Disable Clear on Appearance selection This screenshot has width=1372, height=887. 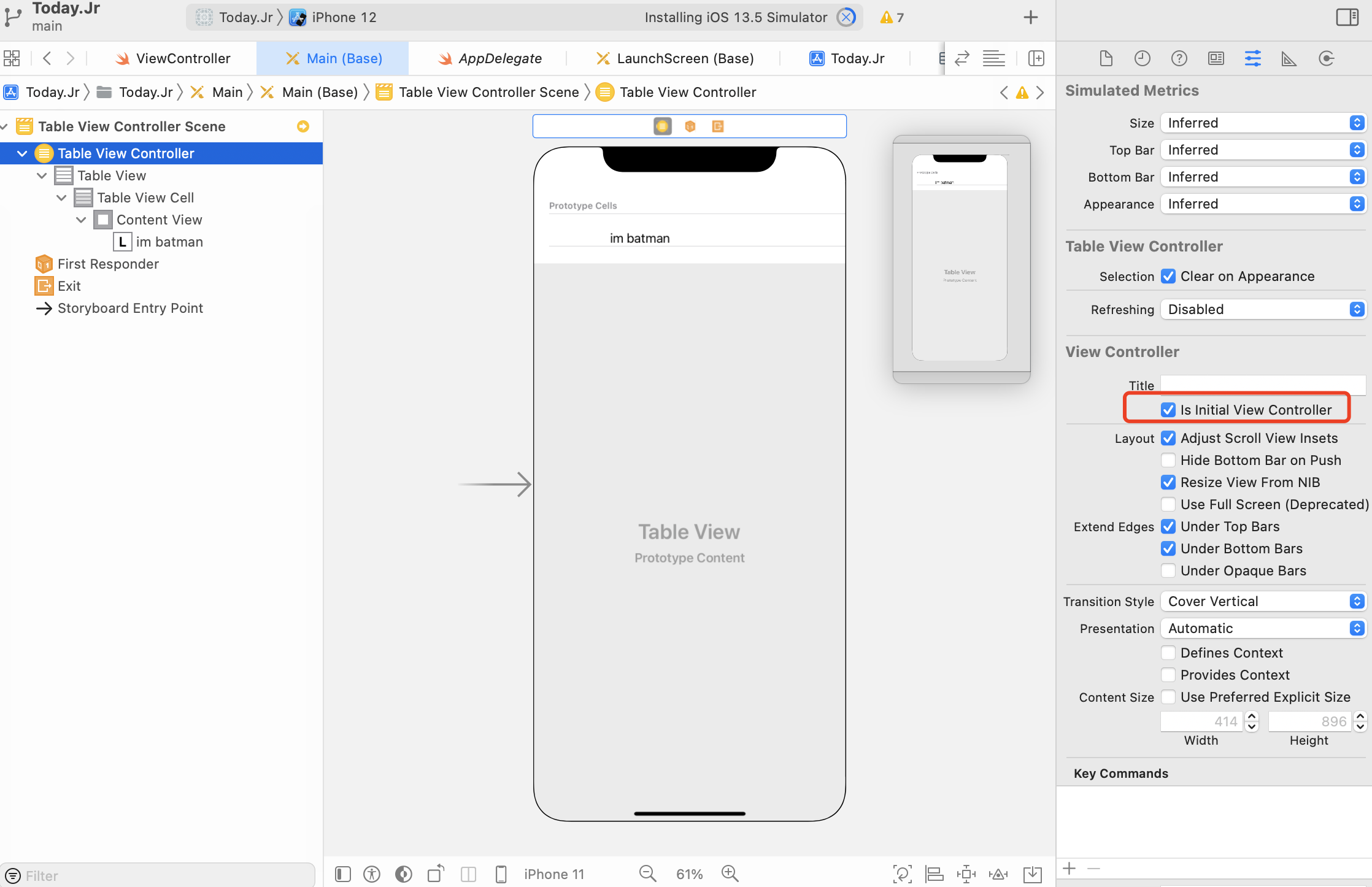[1168, 277]
